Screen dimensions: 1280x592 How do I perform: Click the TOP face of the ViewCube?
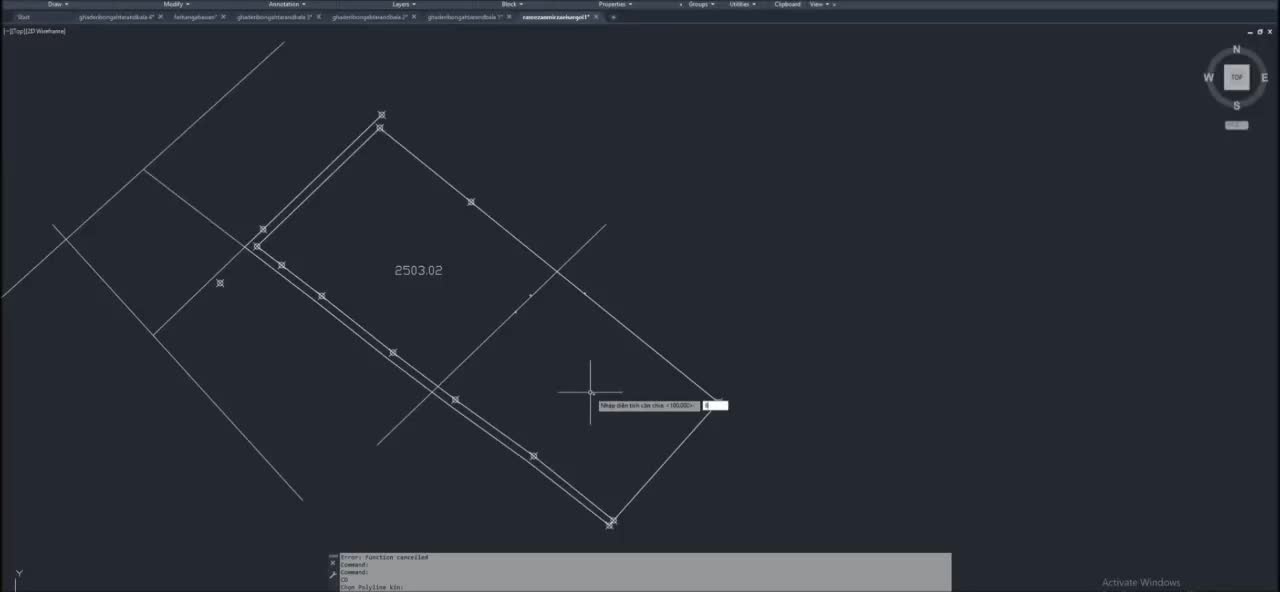click(x=1236, y=77)
